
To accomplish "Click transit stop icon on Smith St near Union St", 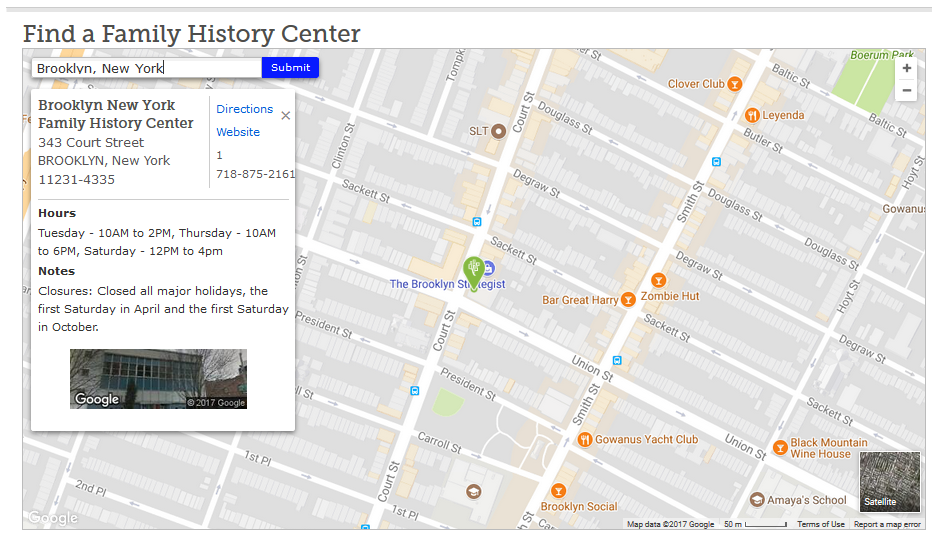I will pyautogui.click(x=617, y=361).
